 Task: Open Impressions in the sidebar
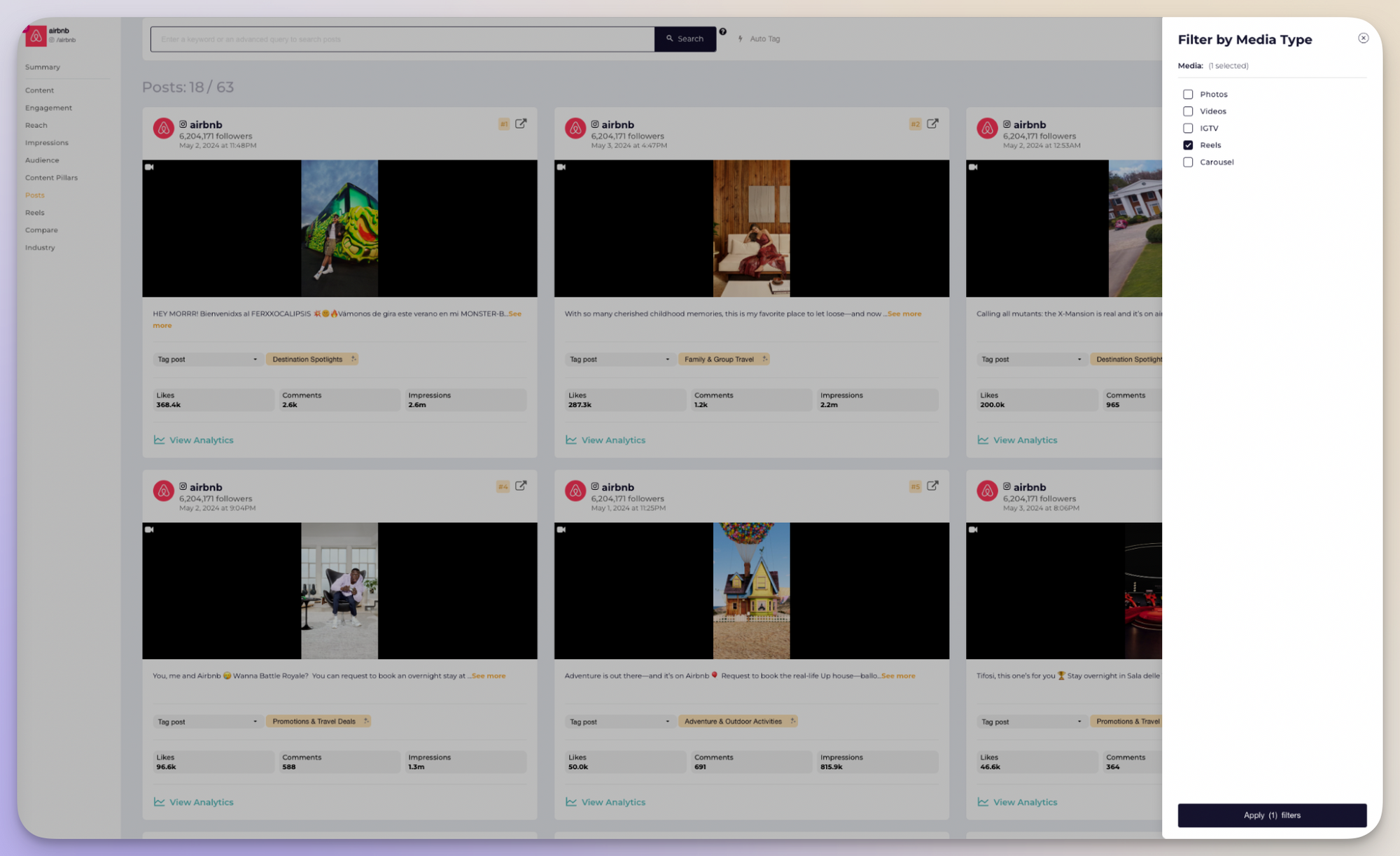[47, 143]
